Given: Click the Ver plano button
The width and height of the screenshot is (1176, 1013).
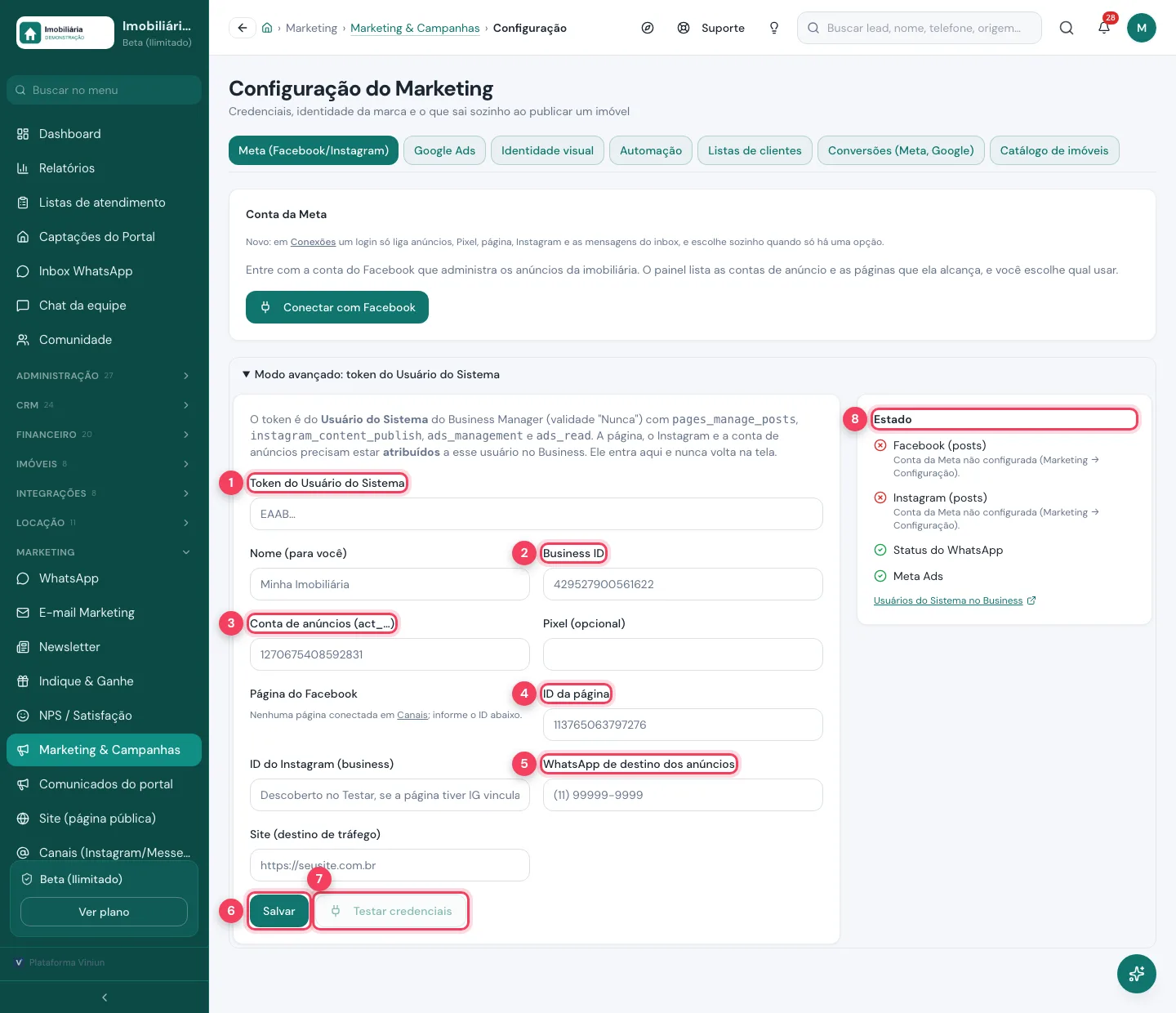Looking at the screenshot, I should pos(104,912).
